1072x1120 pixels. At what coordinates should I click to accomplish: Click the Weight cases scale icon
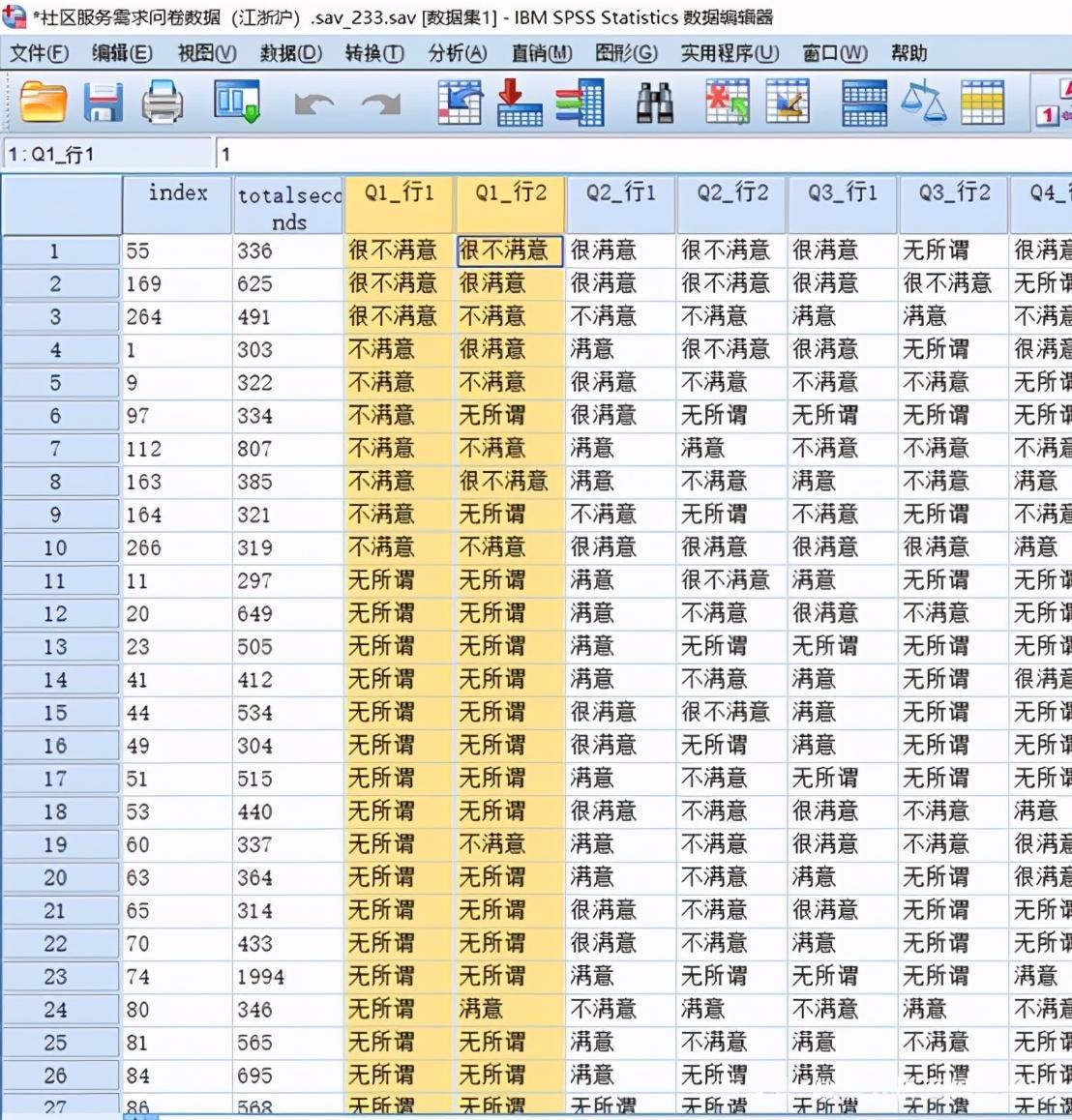[923, 103]
